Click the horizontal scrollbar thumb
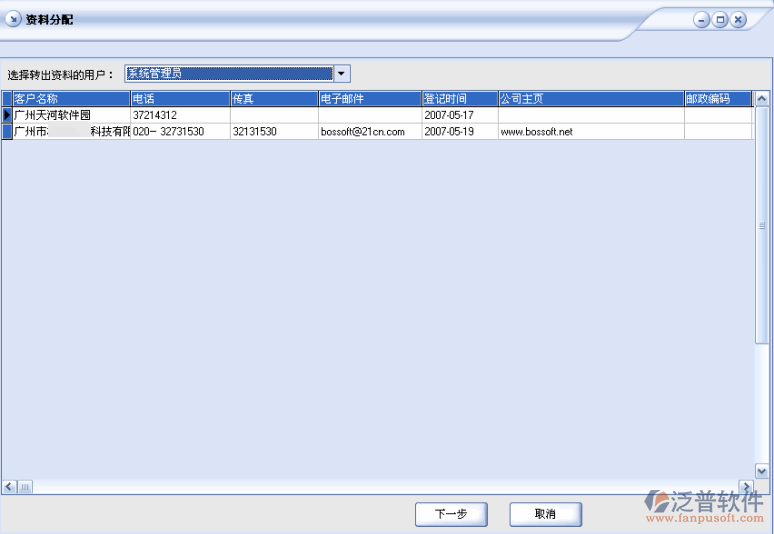 coord(25,487)
